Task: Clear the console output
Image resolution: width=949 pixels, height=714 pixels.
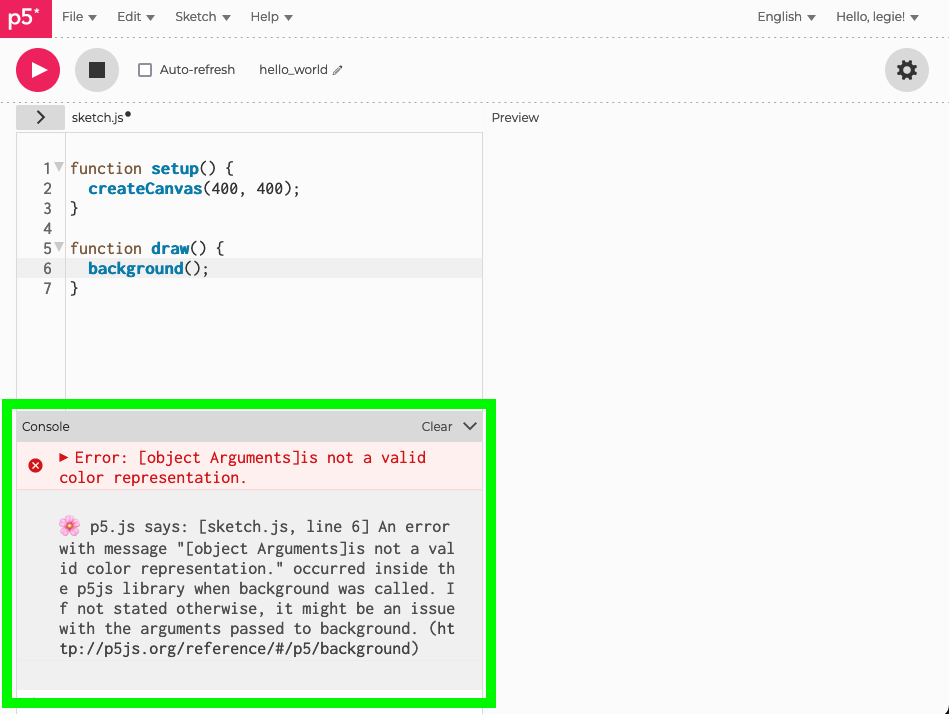Action: [436, 426]
